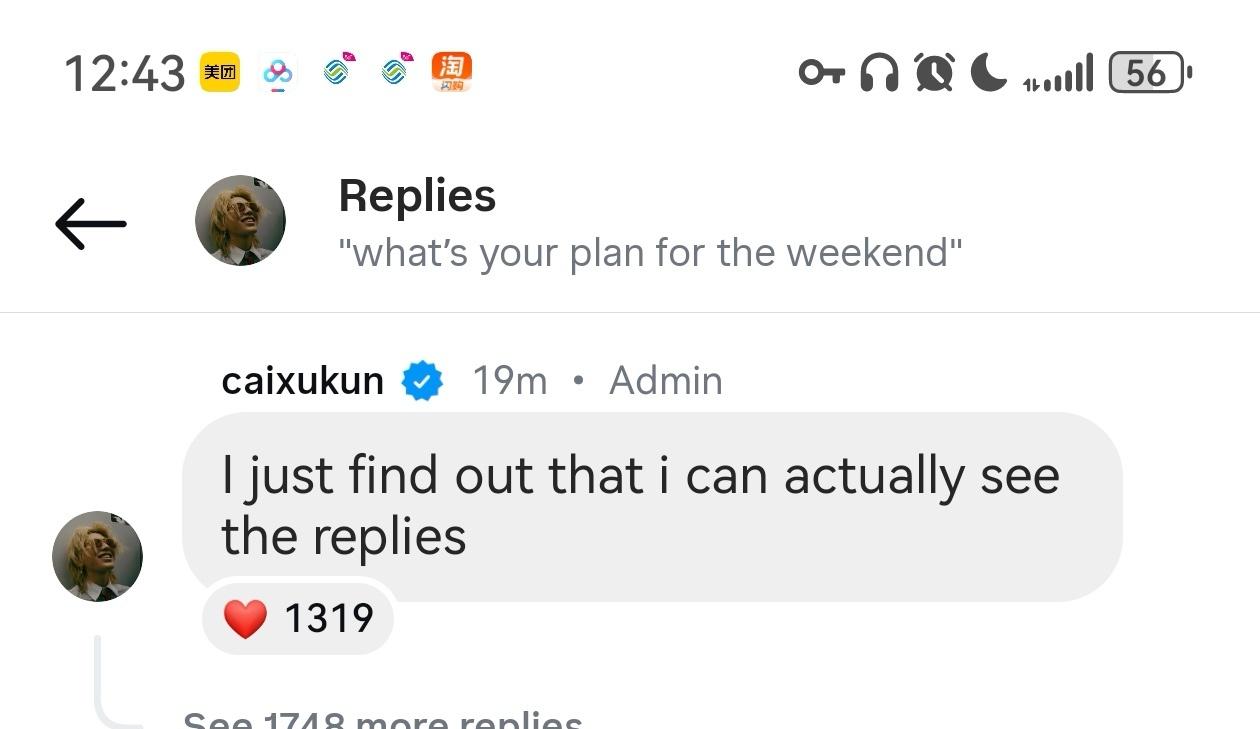Screen dimensions: 1260x729
Task: Open the caixukun username profile
Action: click(x=303, y=381)
